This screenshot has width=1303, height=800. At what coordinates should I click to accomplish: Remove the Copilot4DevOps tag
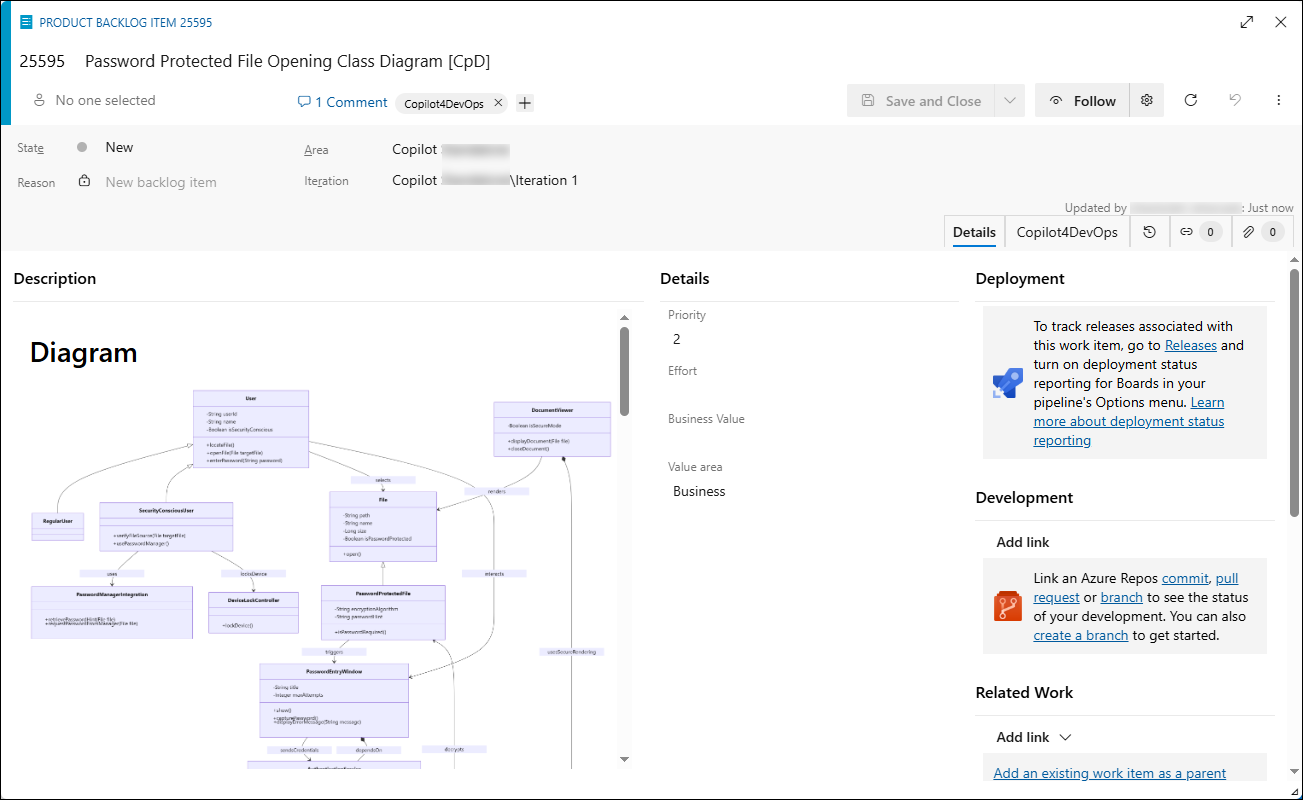point(498,103)
